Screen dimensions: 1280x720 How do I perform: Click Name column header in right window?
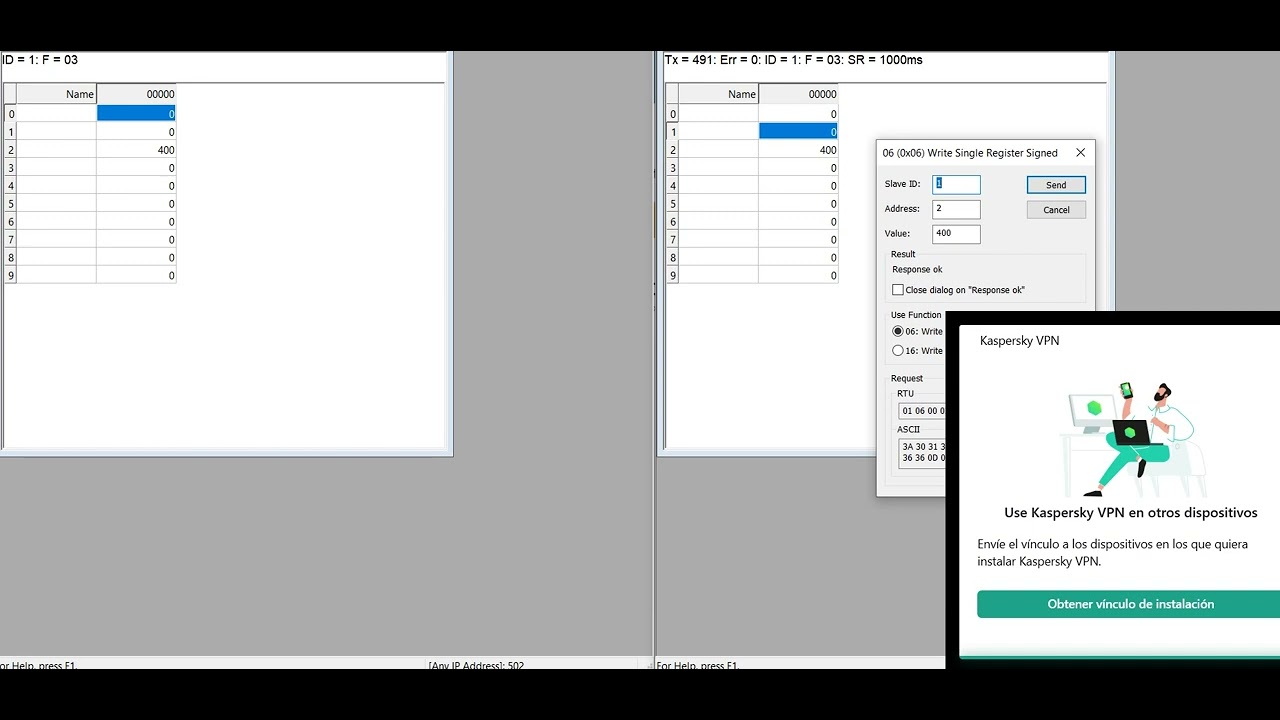point(719,94)
